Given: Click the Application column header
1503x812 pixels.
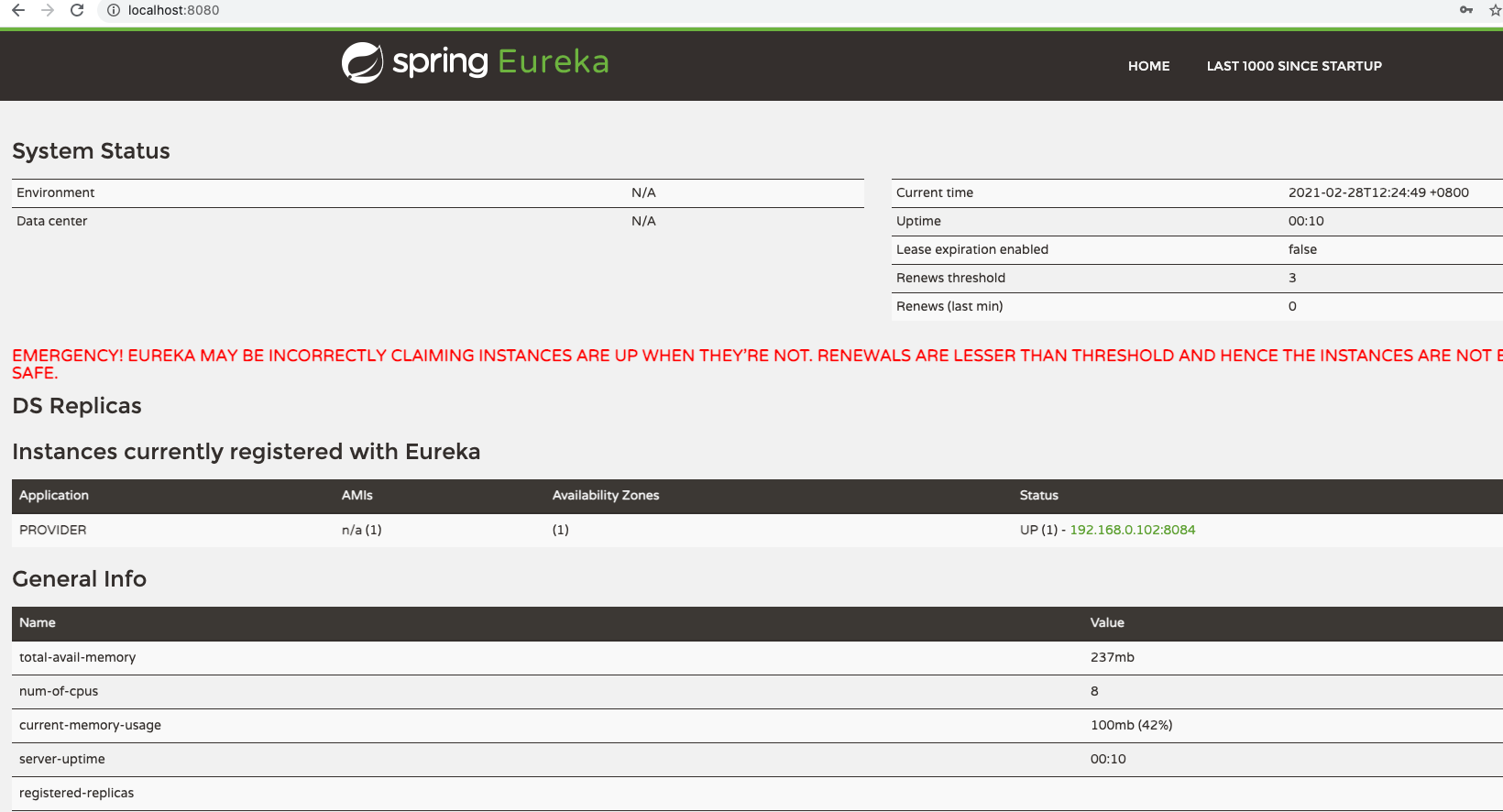Looking at the screenshot, I should (54, 495).
